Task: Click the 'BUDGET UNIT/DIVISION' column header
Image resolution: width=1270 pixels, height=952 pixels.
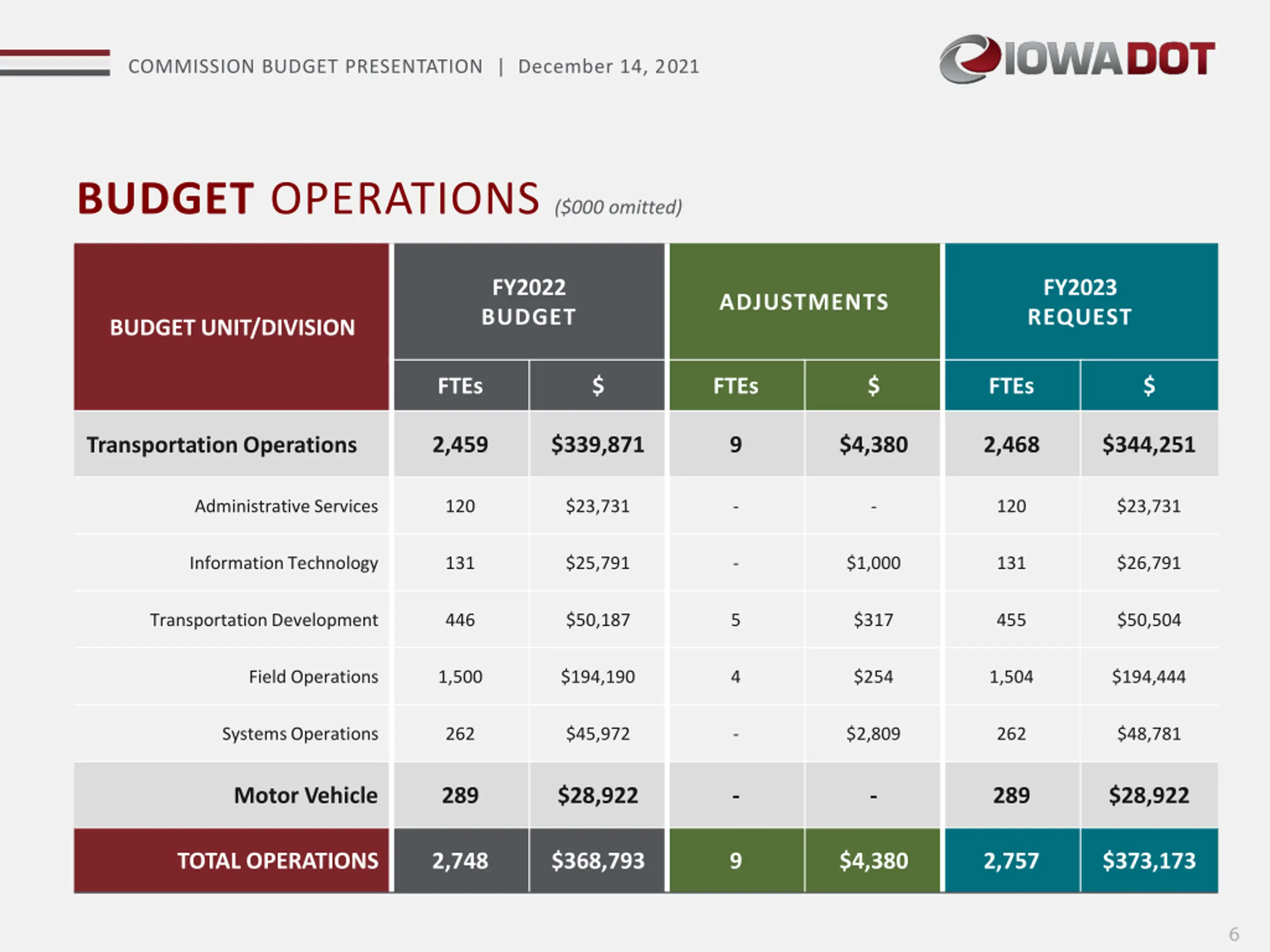Action: point(232,327)
